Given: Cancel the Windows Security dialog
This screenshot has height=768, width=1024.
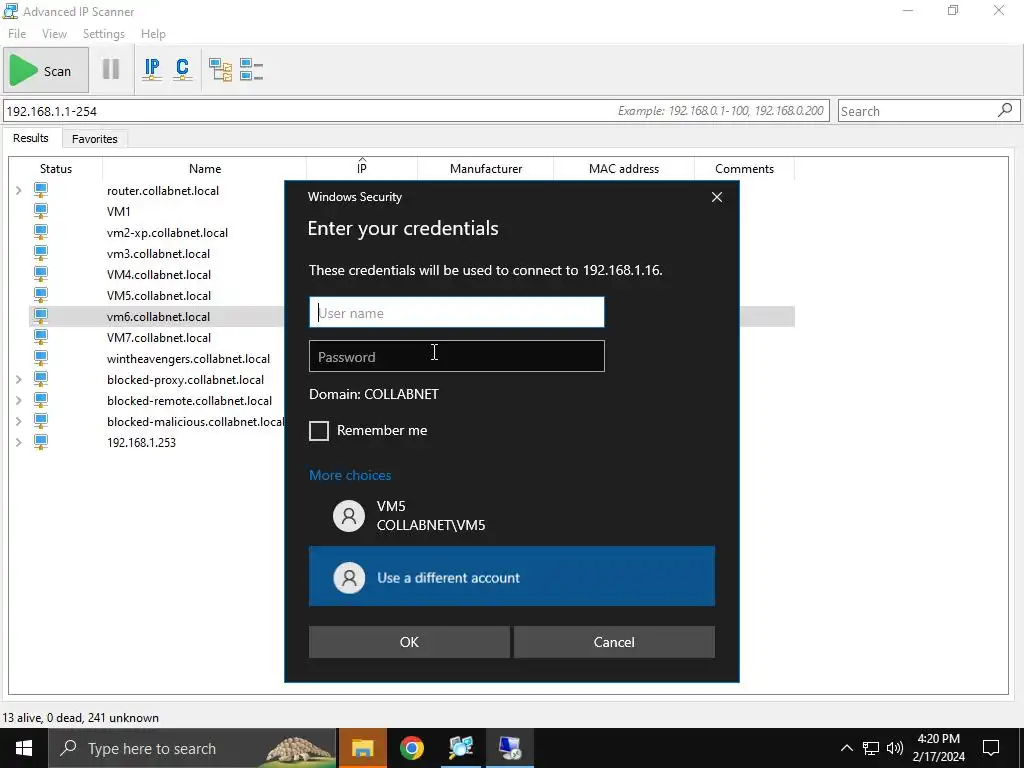Looking at the screenshot, I should pos(614,642).
